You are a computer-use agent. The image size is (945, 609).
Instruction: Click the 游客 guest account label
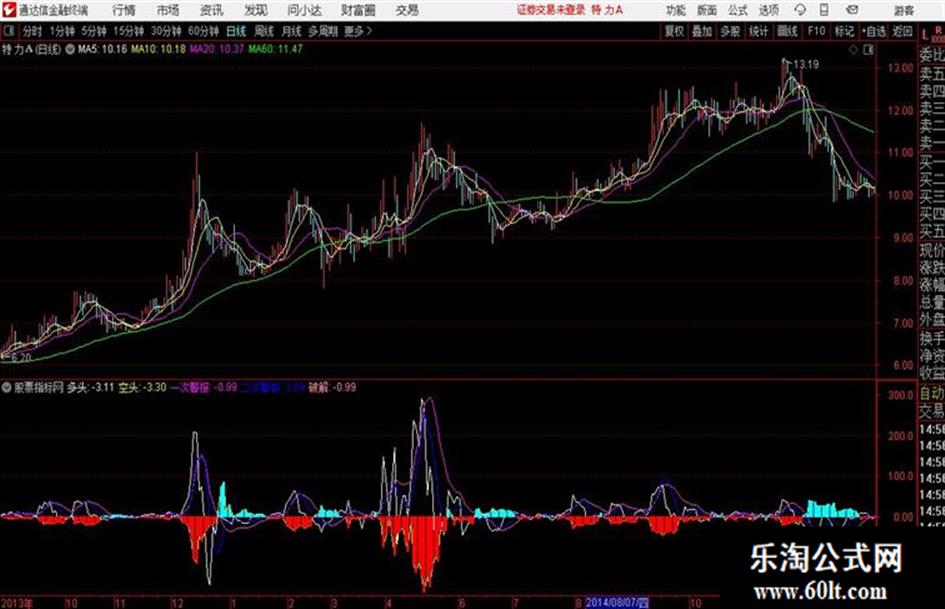click(x=903, y=10)
